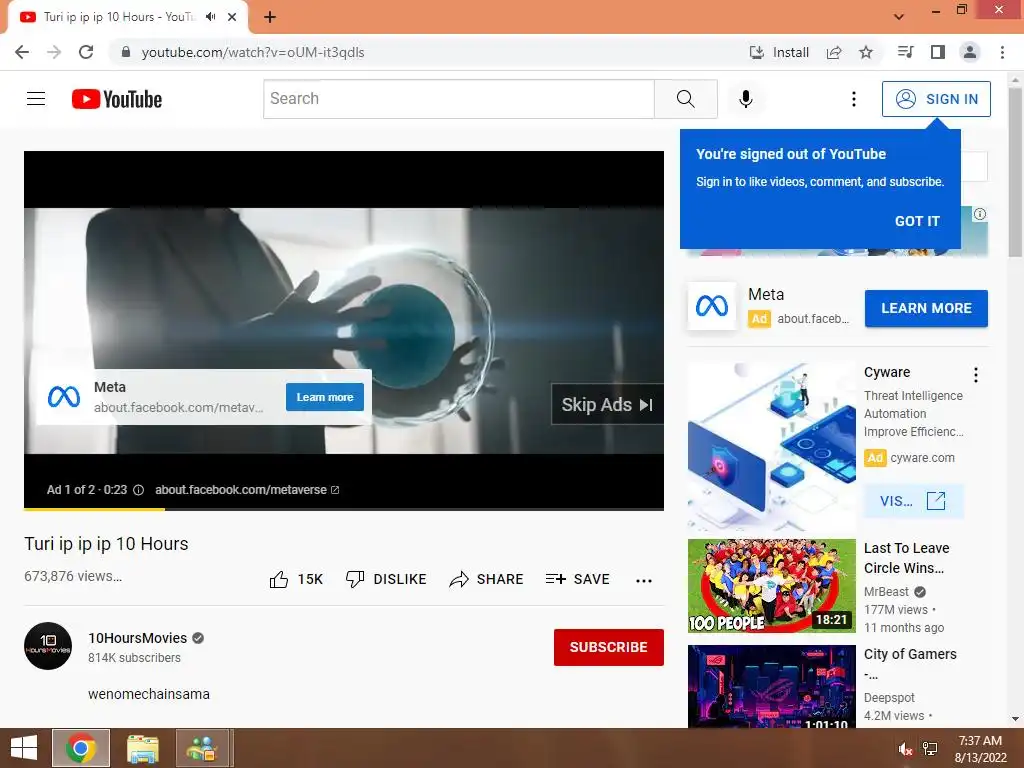Click the MrBeast channel name
The width and height of the screenshot is (1024, 768).
(x=886, y=592)
